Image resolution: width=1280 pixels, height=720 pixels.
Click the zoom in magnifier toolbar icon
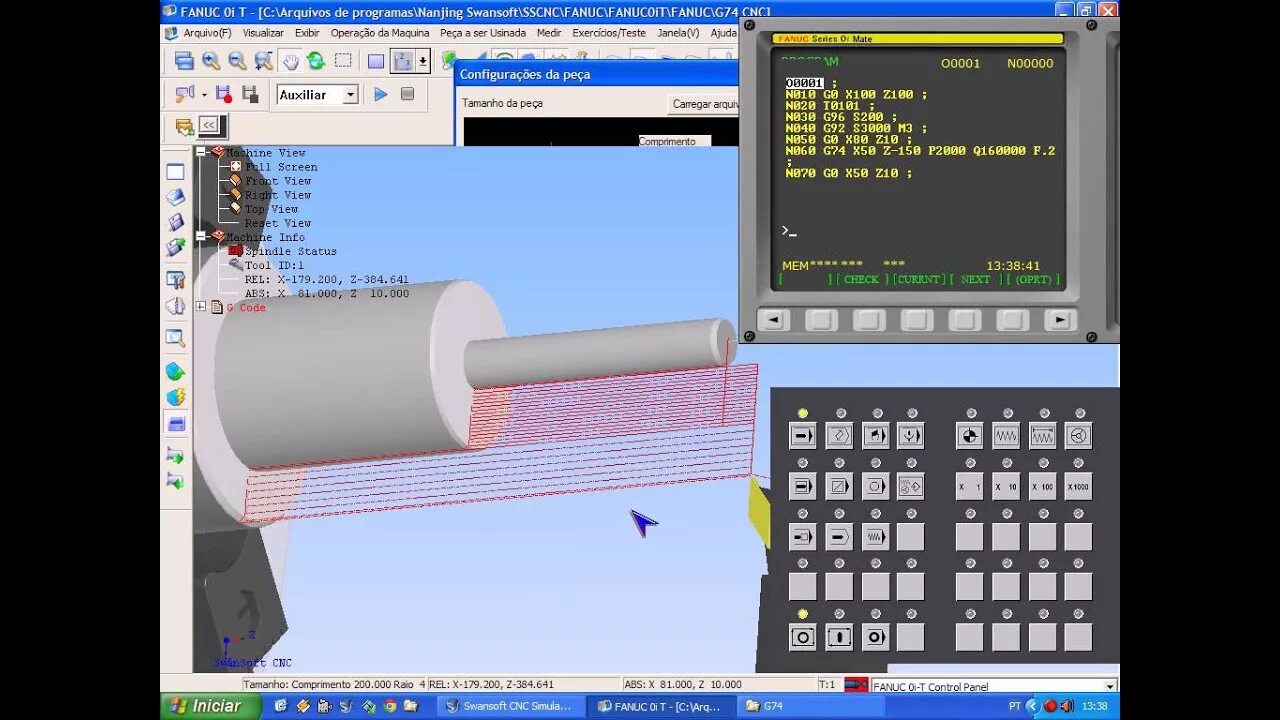tap(211, 61)
